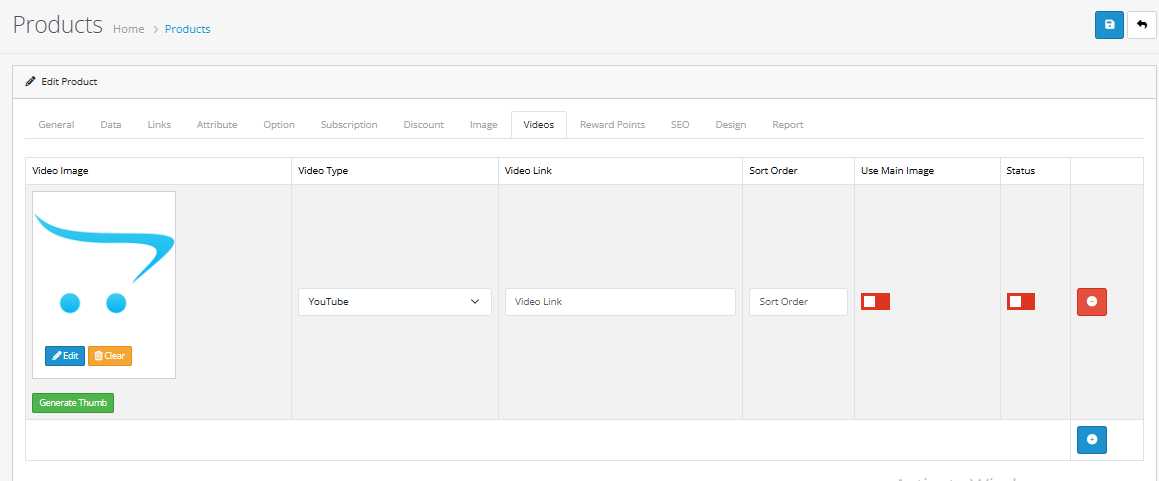Go to Home breadcrumb link
The image size is (1159, 481).
pos(129,30)
